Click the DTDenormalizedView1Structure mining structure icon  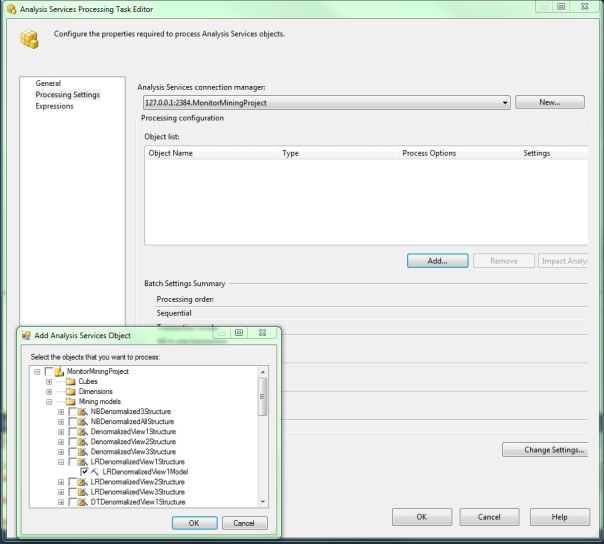(x=83, y=502)
